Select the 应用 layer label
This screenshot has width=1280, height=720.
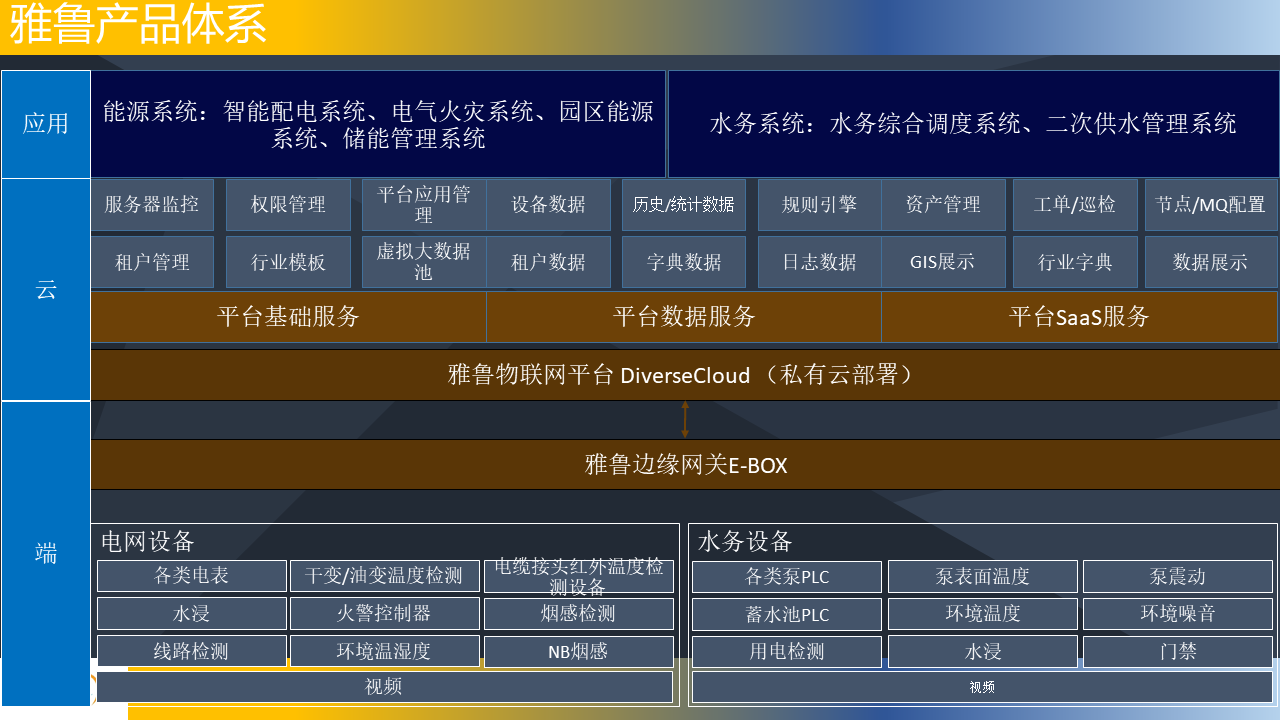[46, 124]
